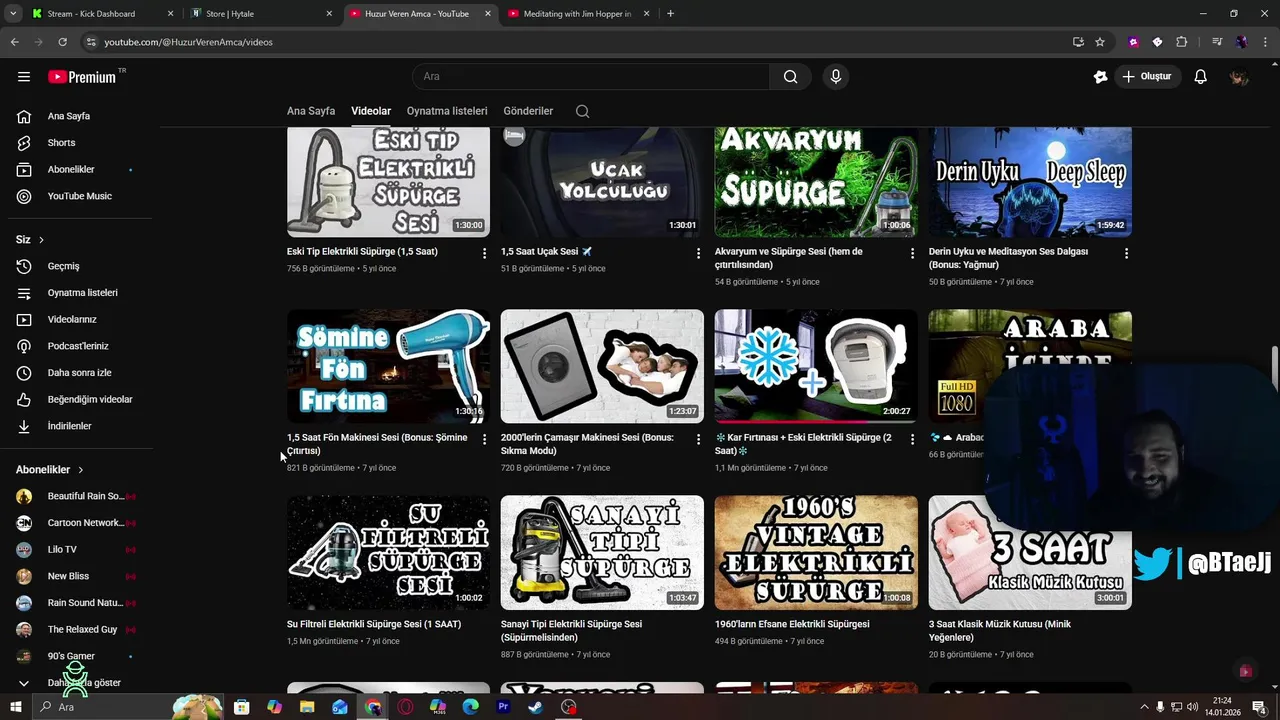Viewport: 1280px width, 720px height.
Task: Show hidden system tray icons chevron
Action: (1144, 707)
